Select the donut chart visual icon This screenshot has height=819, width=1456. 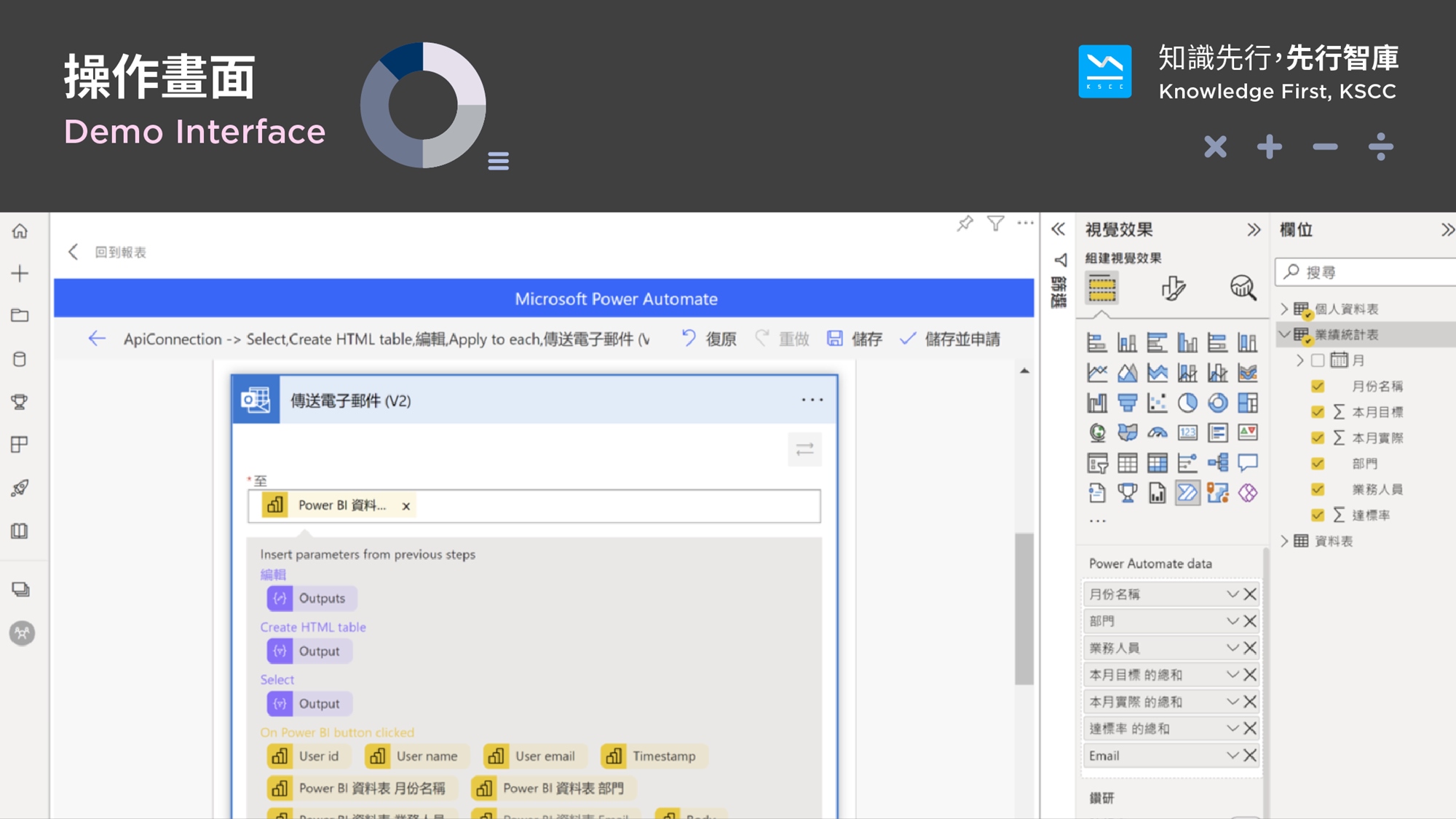1217,403
